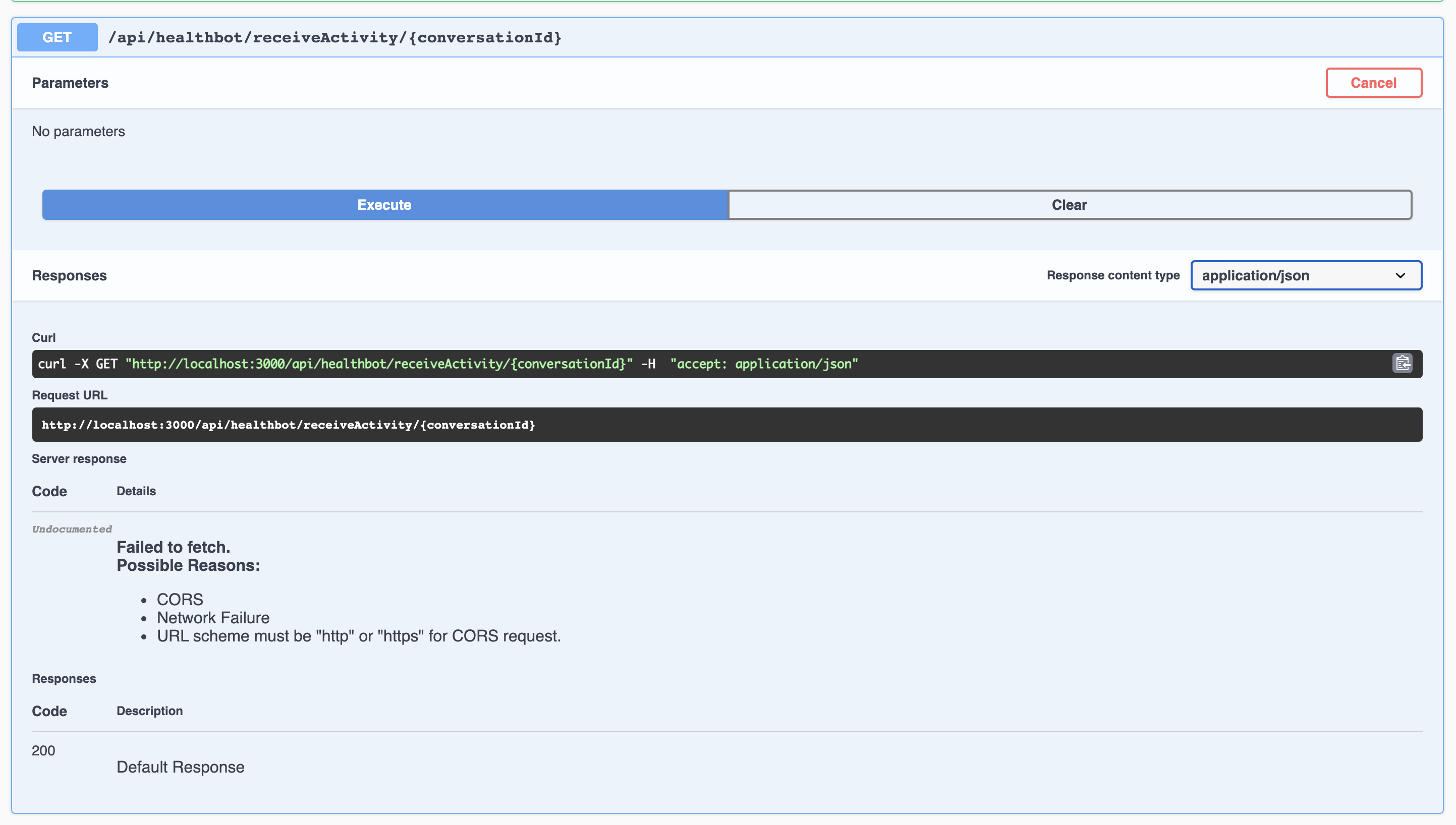Collapse the receiveActivity endpoint path header
This screenshot has width=1456, height=825.
point(334,37)
